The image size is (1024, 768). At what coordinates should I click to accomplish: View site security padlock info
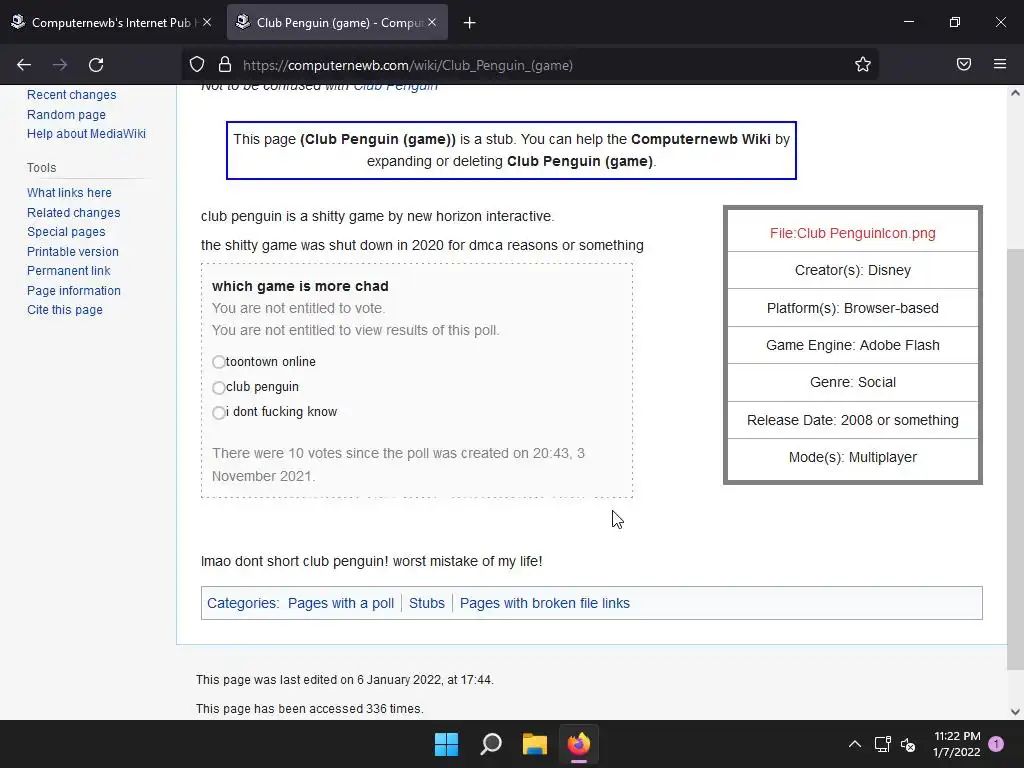225,65
